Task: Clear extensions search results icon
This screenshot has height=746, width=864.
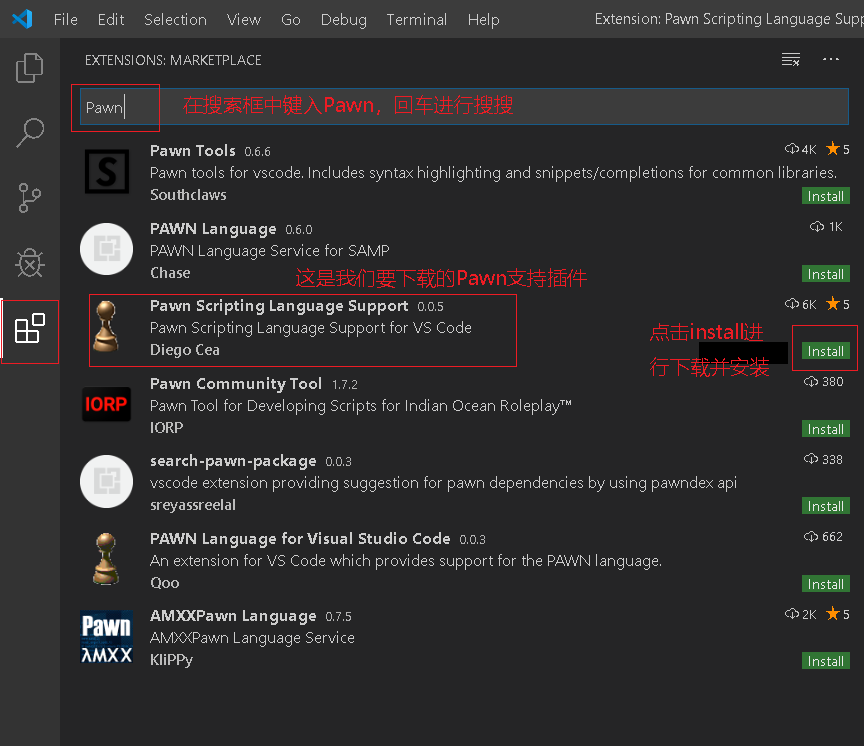Action: click(x=791, y=60)
